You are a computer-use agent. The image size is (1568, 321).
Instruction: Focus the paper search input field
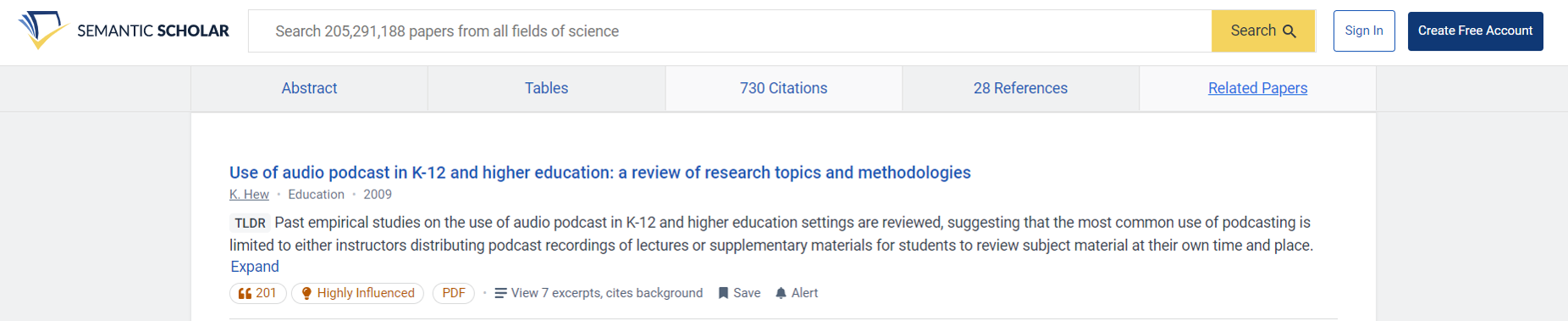730,31
